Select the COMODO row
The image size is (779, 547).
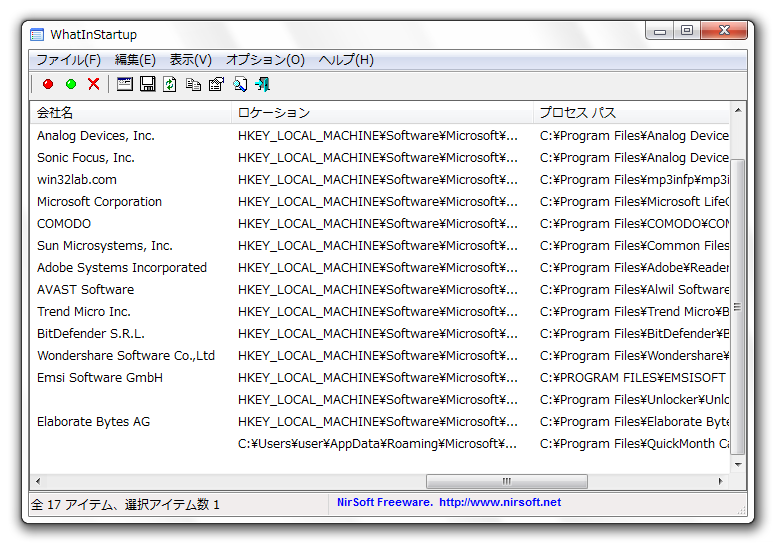pyautogui.click(x=380, y=224)
